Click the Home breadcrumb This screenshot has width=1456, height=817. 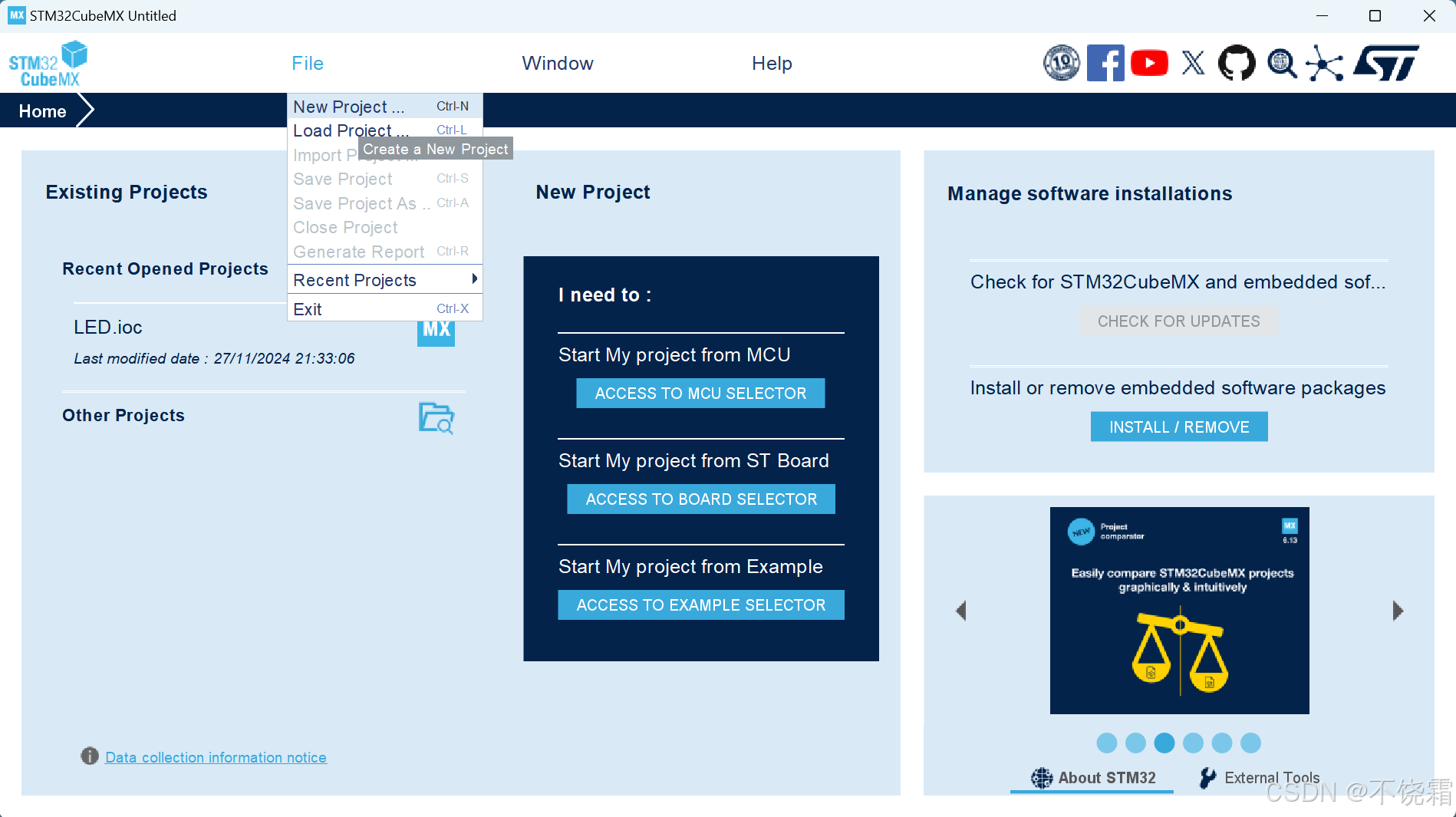[42, 111]
